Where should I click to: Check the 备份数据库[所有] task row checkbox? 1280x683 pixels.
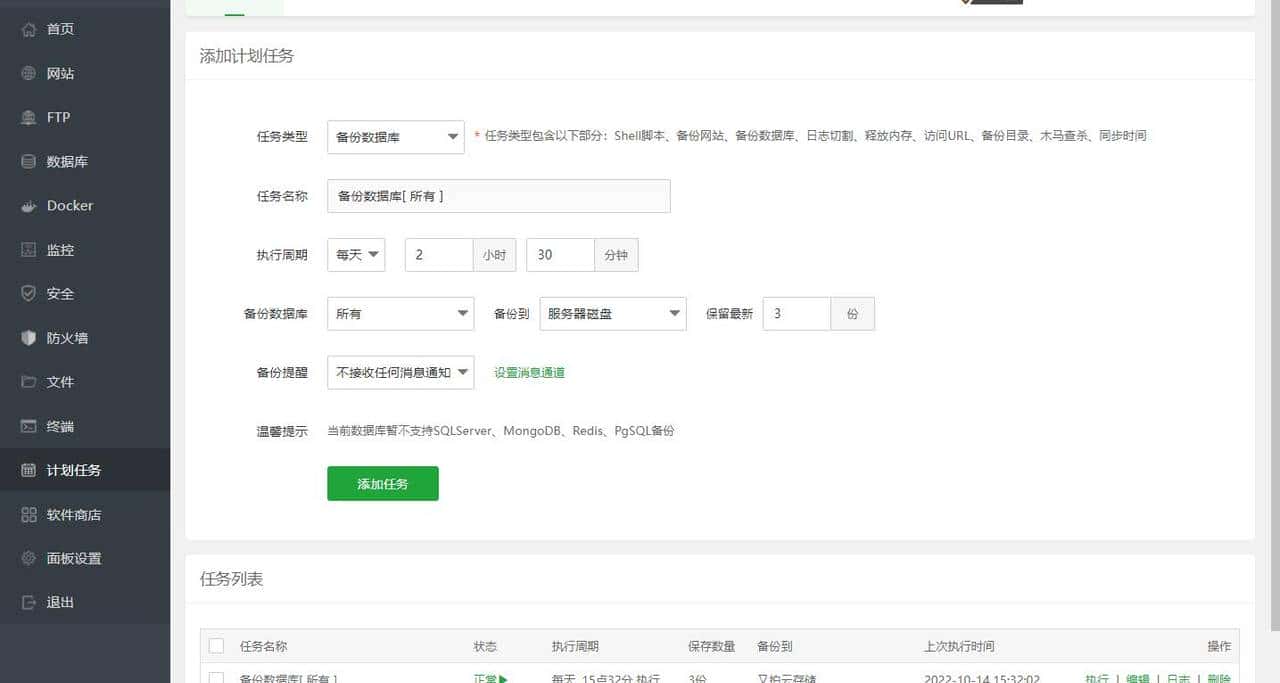pos(217,678)
